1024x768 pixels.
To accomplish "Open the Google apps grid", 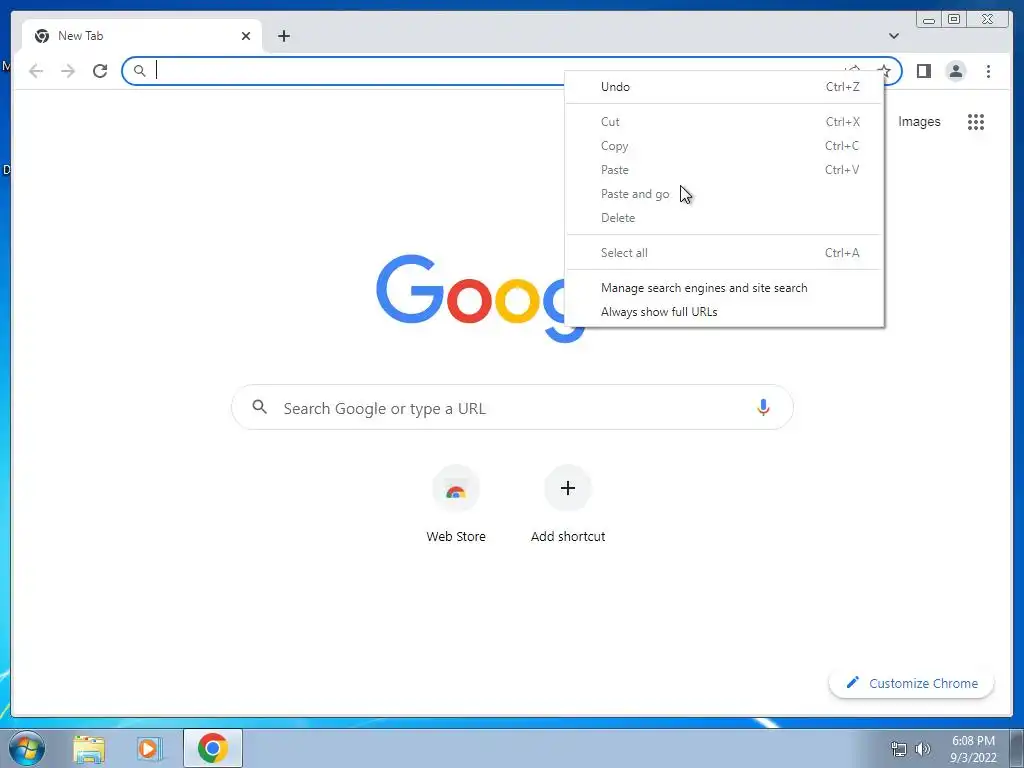I will click(976, 121).
